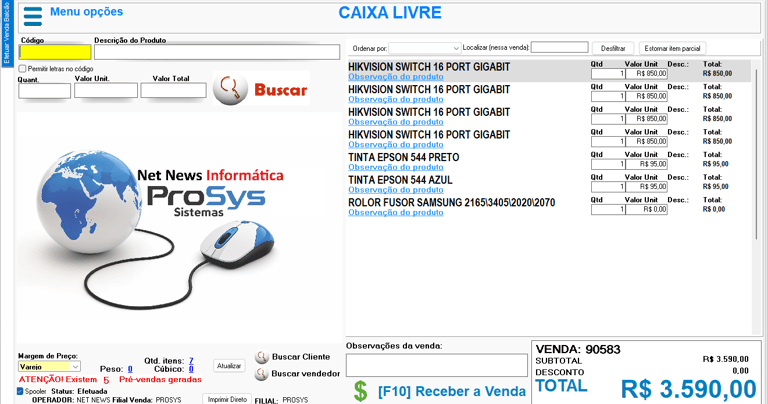Click the Menu opções label

click(x=86, y=12)
